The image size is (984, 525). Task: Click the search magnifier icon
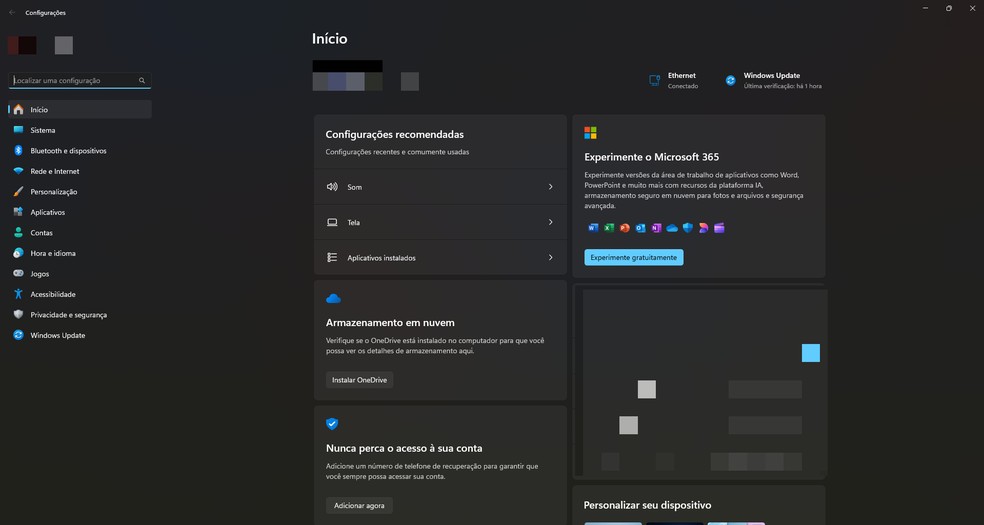point(142,80)
